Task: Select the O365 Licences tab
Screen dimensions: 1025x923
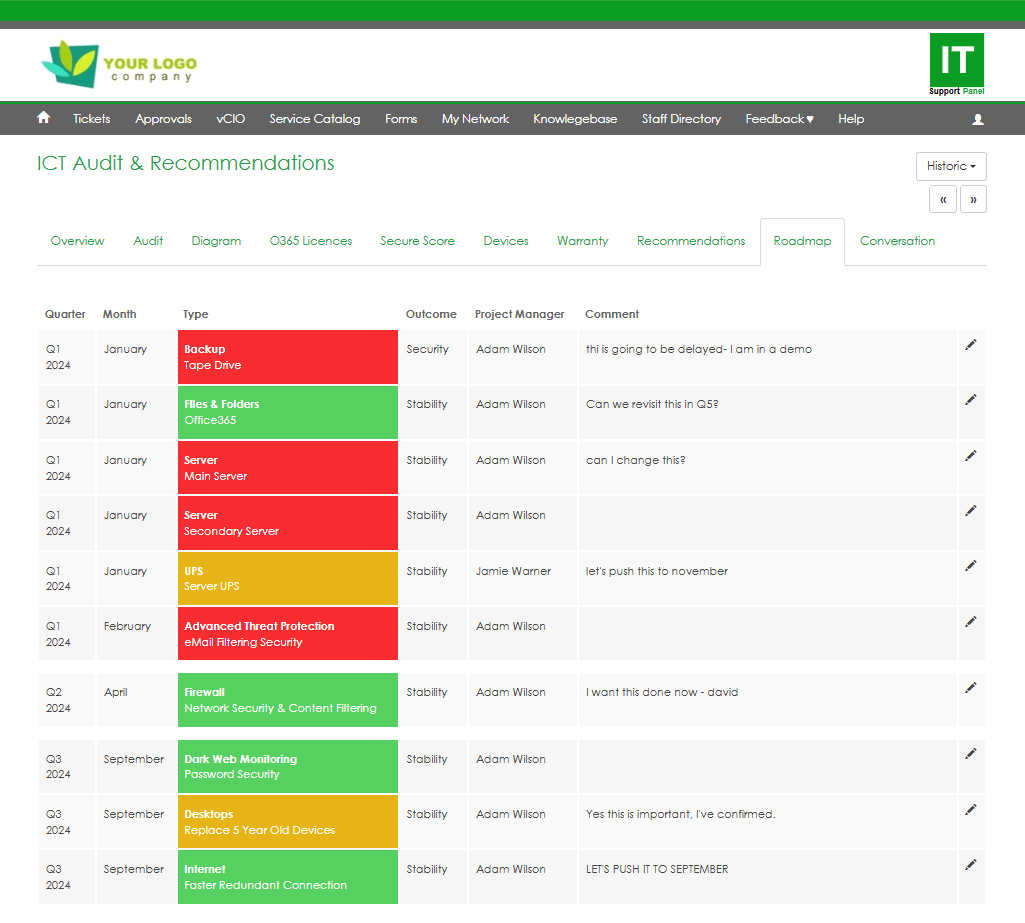Action: (311, 241)
